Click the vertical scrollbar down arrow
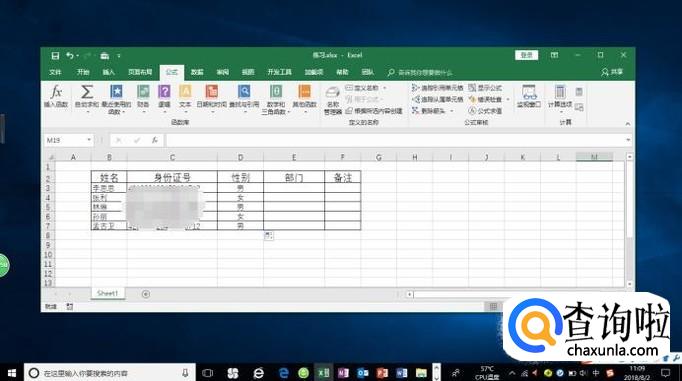 pyautogui.click(x=630, y=284)
